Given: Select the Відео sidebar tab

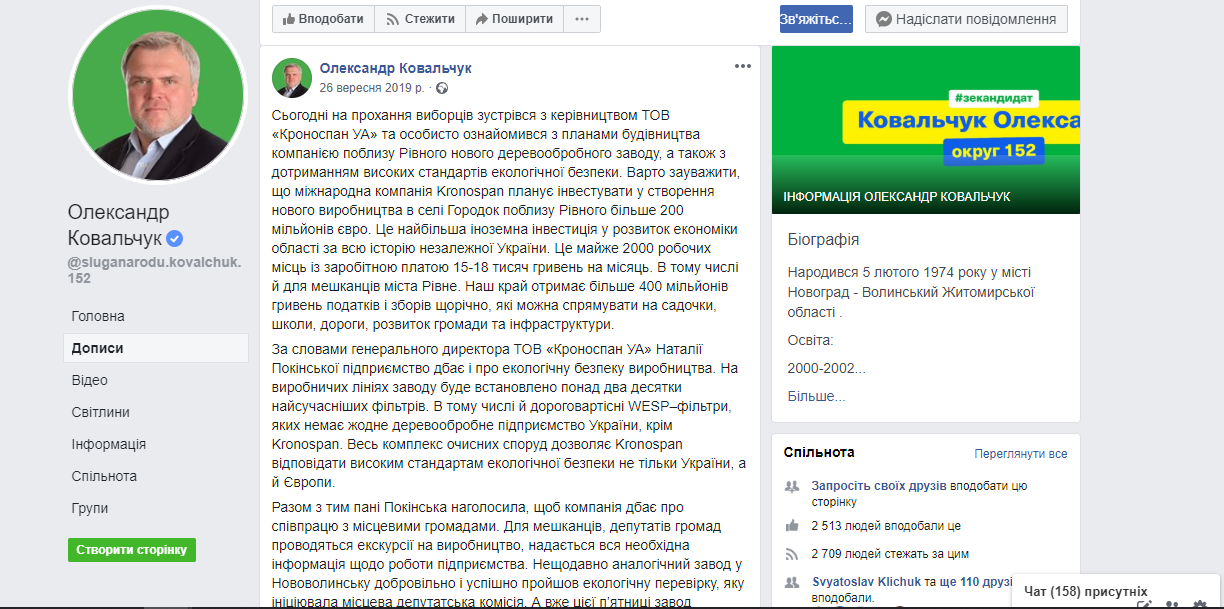Looking at the screenshot, I should click(89, 380).
